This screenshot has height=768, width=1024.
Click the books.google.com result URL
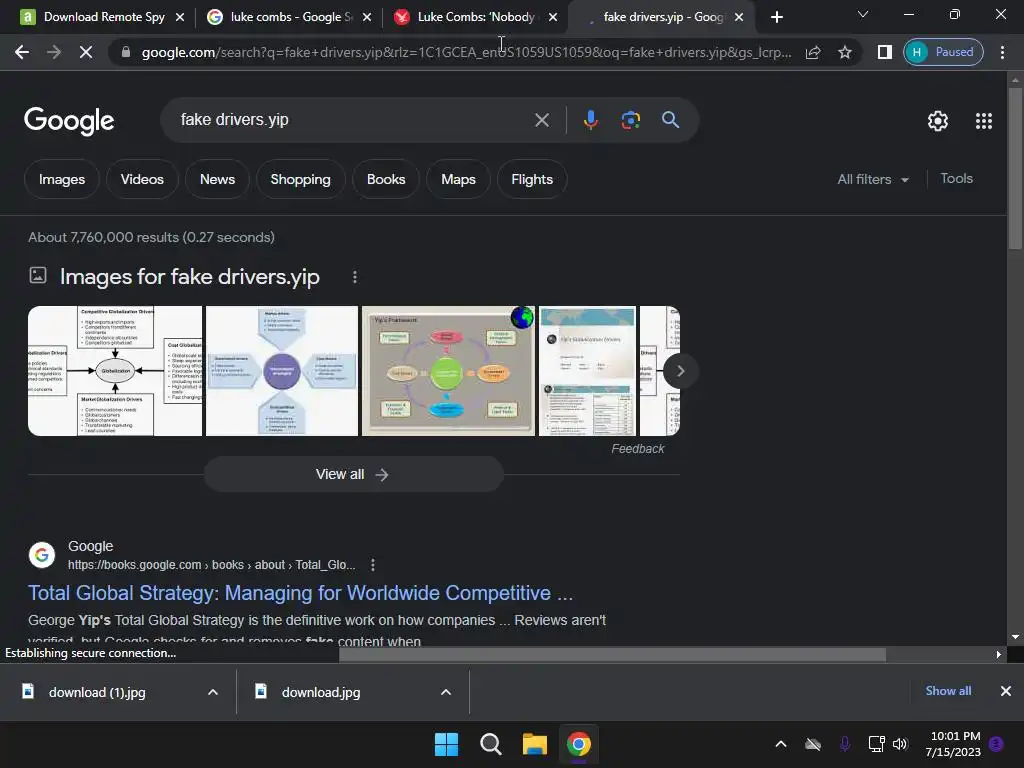click(212, 565)
